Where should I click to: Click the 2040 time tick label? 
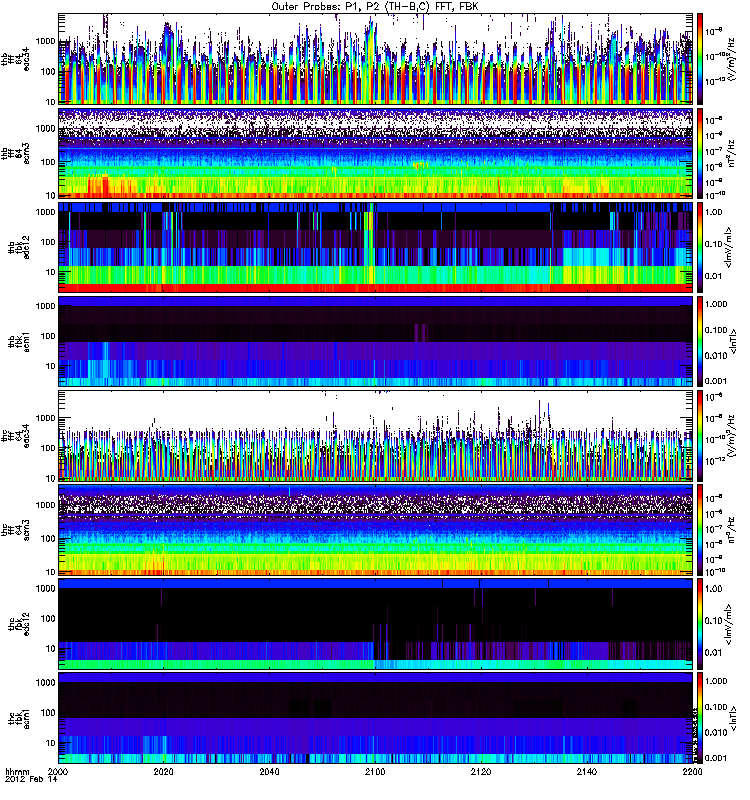pos(270,772)
